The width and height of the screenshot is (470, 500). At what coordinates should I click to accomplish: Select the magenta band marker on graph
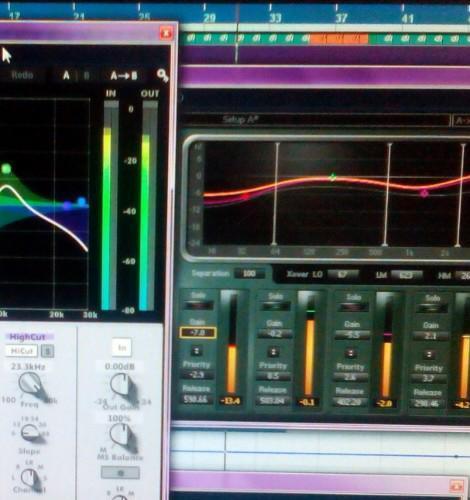(x=424, y=193)
